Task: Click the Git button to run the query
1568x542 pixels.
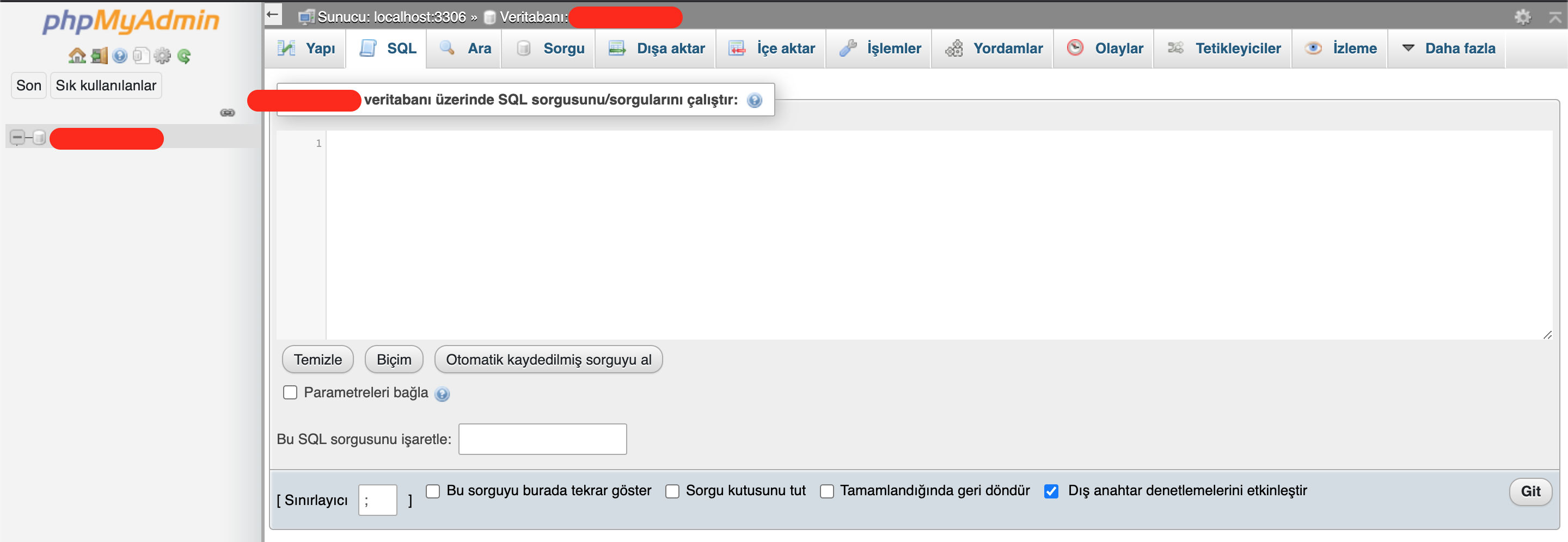Action: pyautogui.click(x=1530, y=491)
